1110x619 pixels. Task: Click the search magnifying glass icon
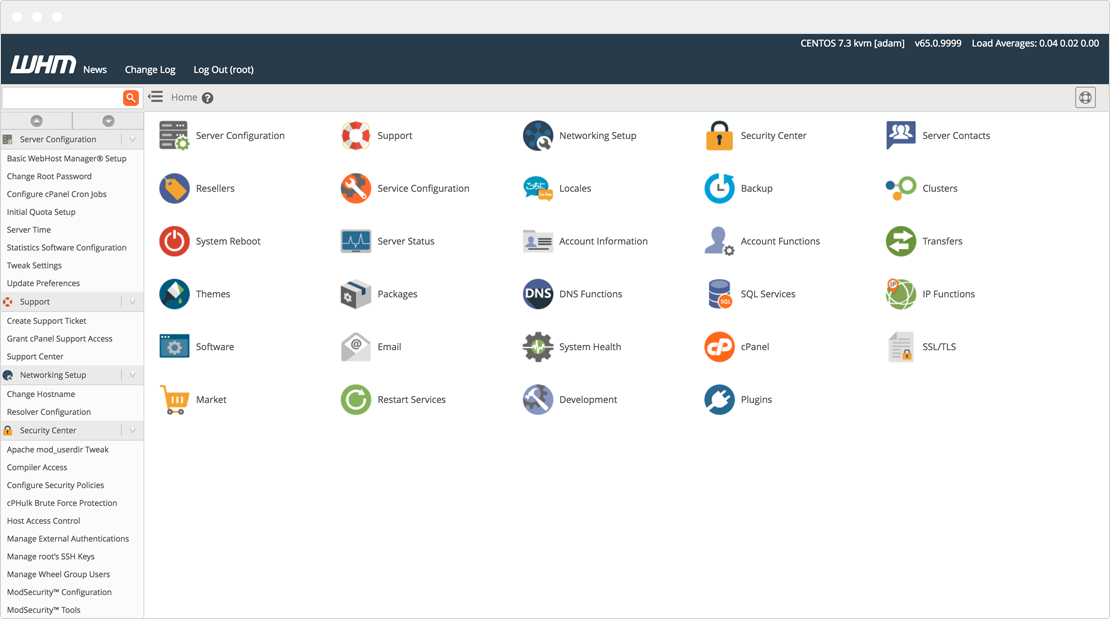click(x=131, y=97)
